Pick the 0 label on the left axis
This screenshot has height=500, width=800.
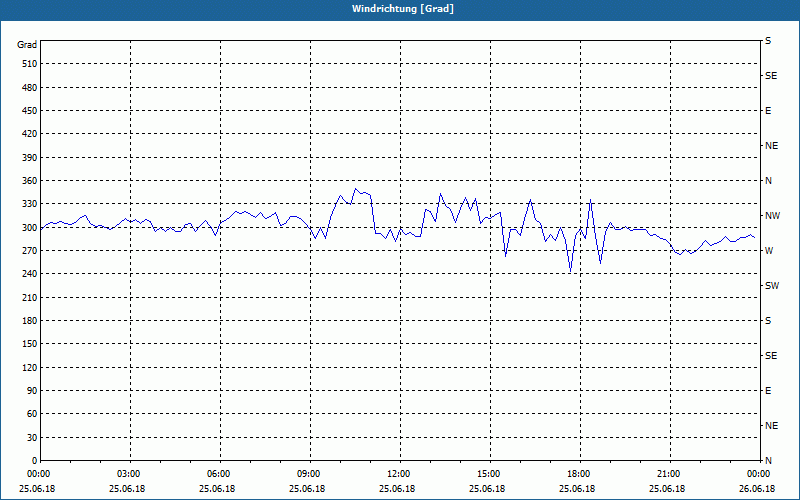[34, 461]
